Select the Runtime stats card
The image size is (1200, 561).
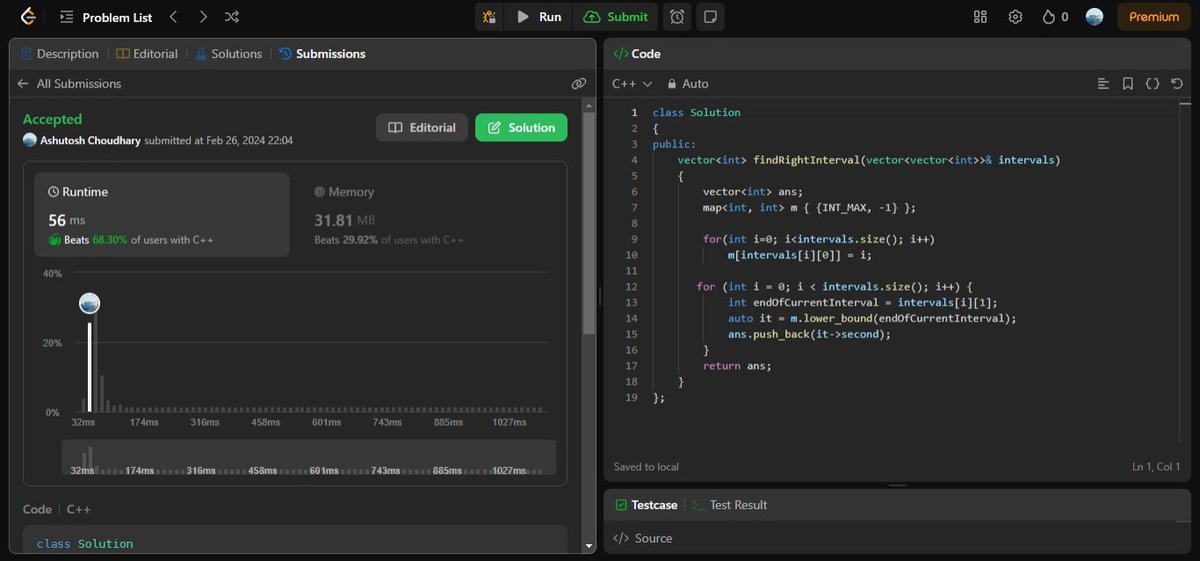point(163,215)
